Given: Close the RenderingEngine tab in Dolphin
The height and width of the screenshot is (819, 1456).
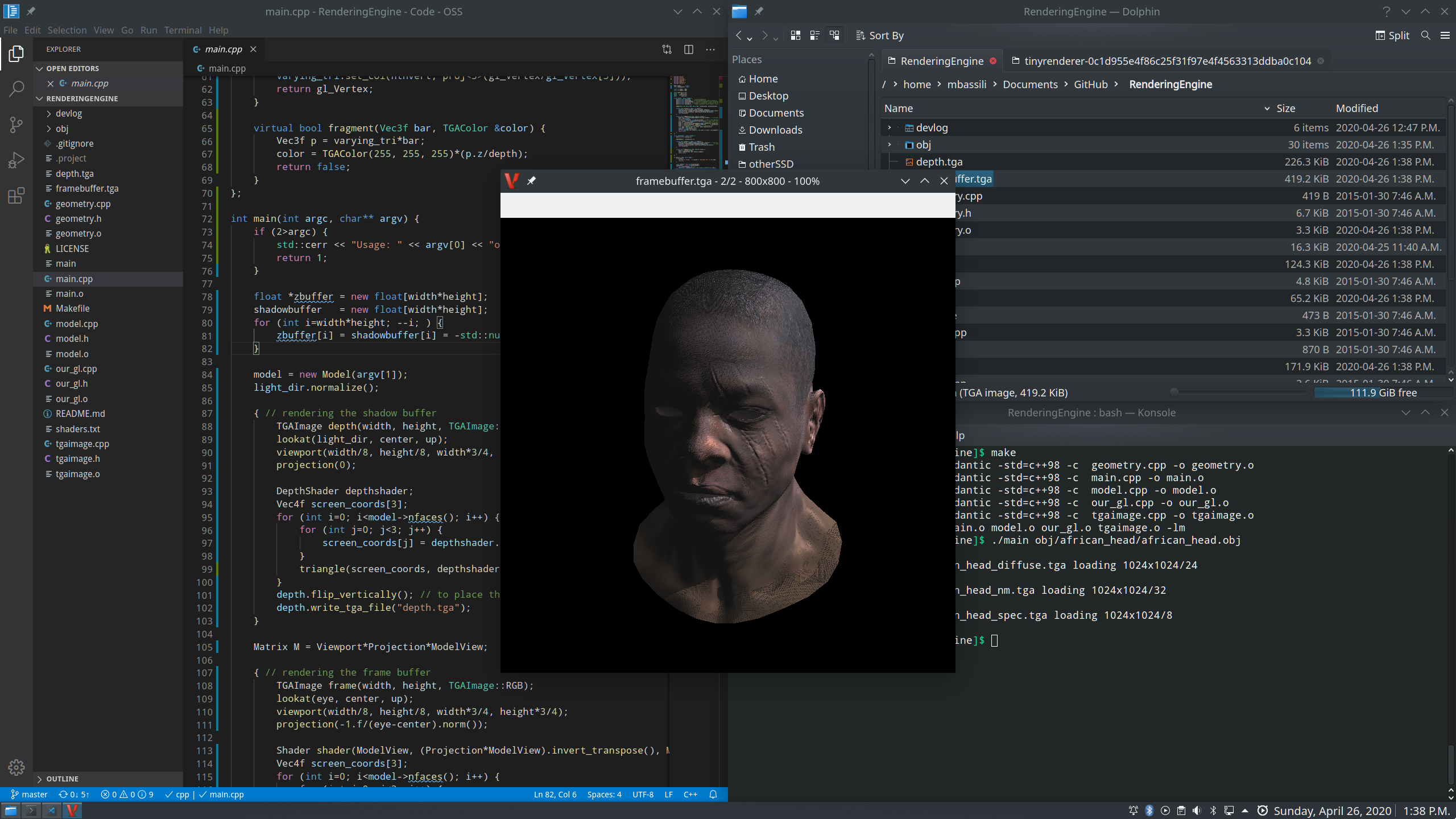Looking at the screenshot, I should tap(993, 61).
